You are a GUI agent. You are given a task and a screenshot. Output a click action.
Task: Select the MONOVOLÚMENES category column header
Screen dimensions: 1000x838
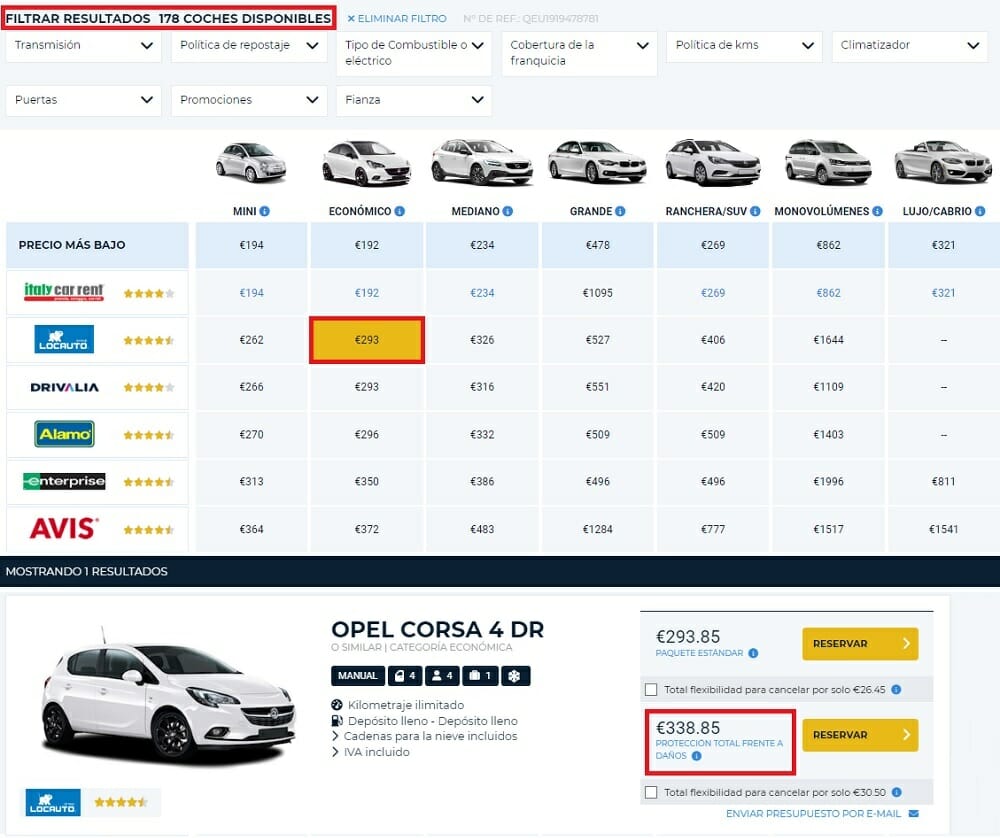pyautogui.click(x=821, y=211)
